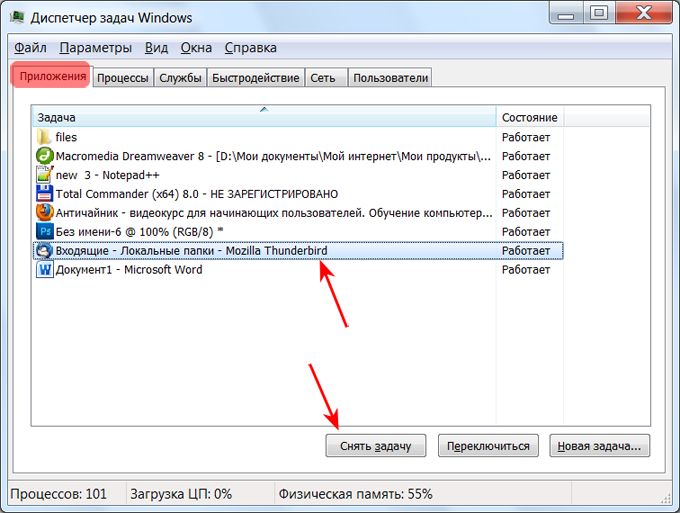Select the Mozilla Thunderbird icon

click(x=44, y=251)
